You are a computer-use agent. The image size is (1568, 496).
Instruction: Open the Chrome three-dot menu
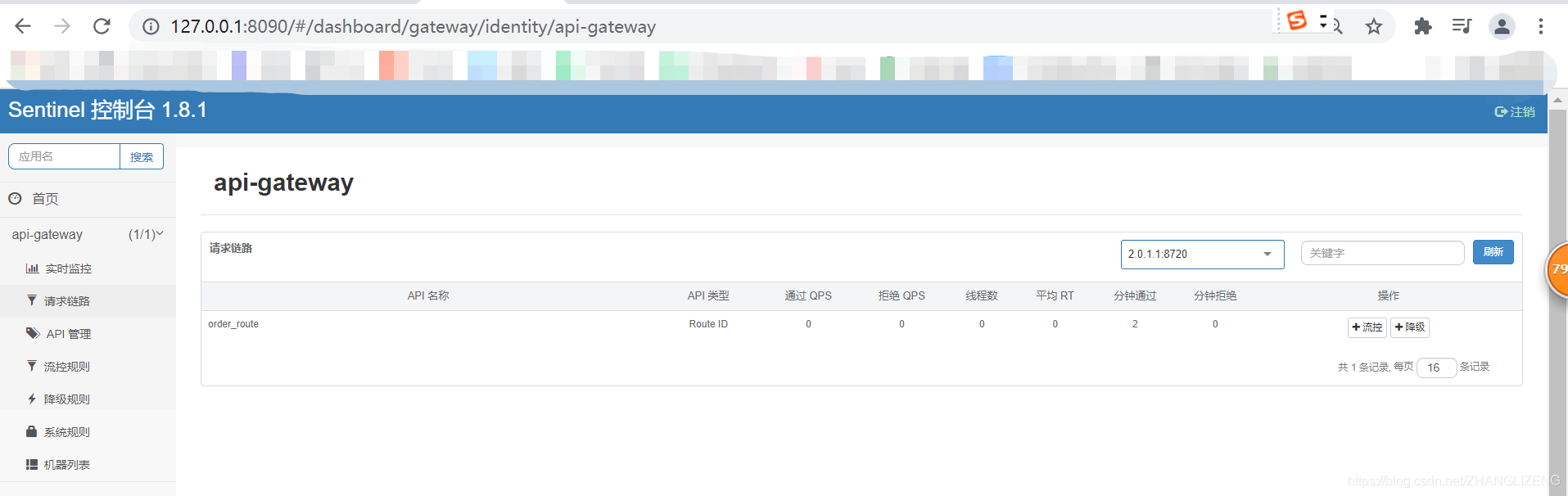(1541, 27)
